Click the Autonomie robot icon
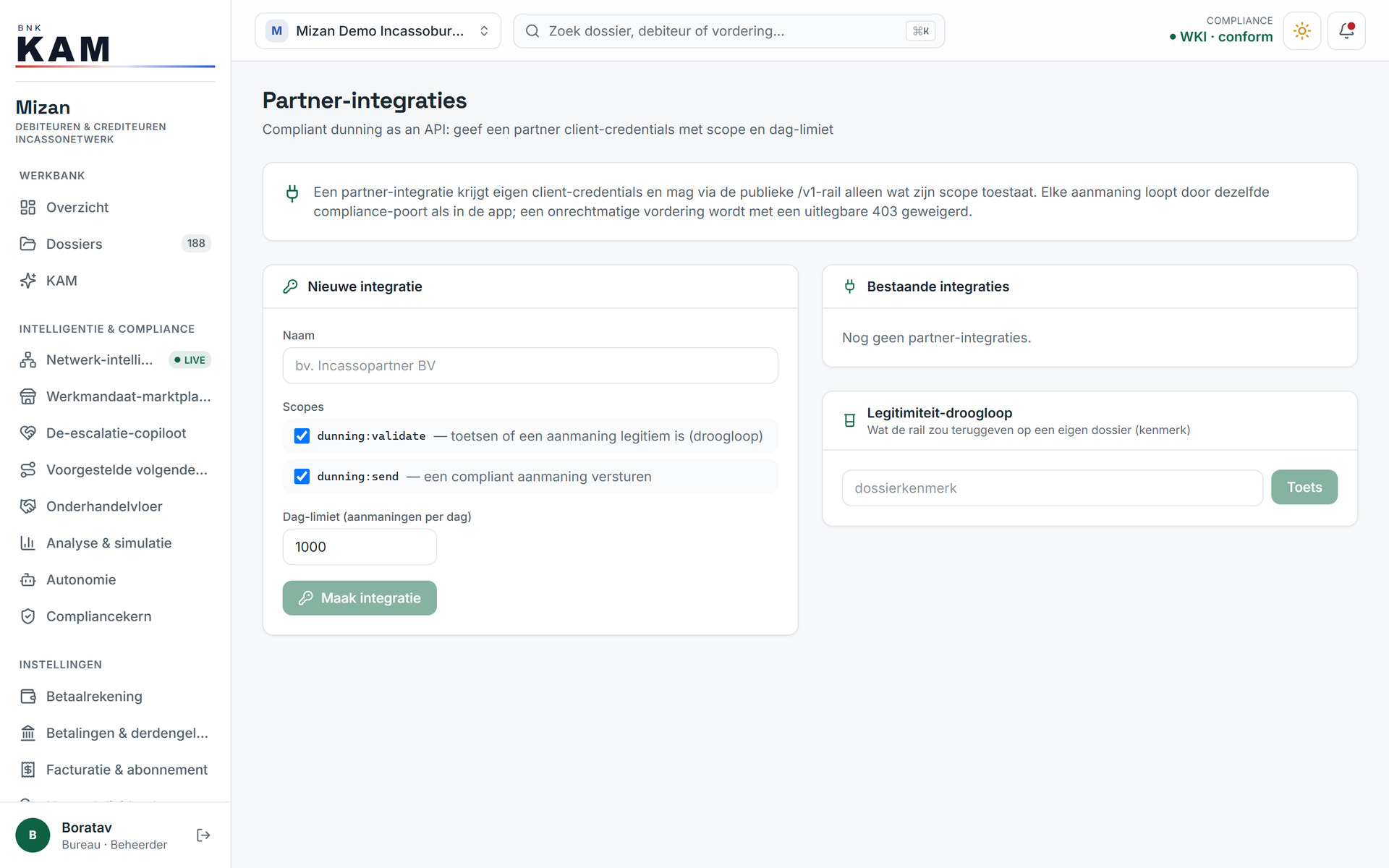The image size is (1389, 868). point(27,580)
